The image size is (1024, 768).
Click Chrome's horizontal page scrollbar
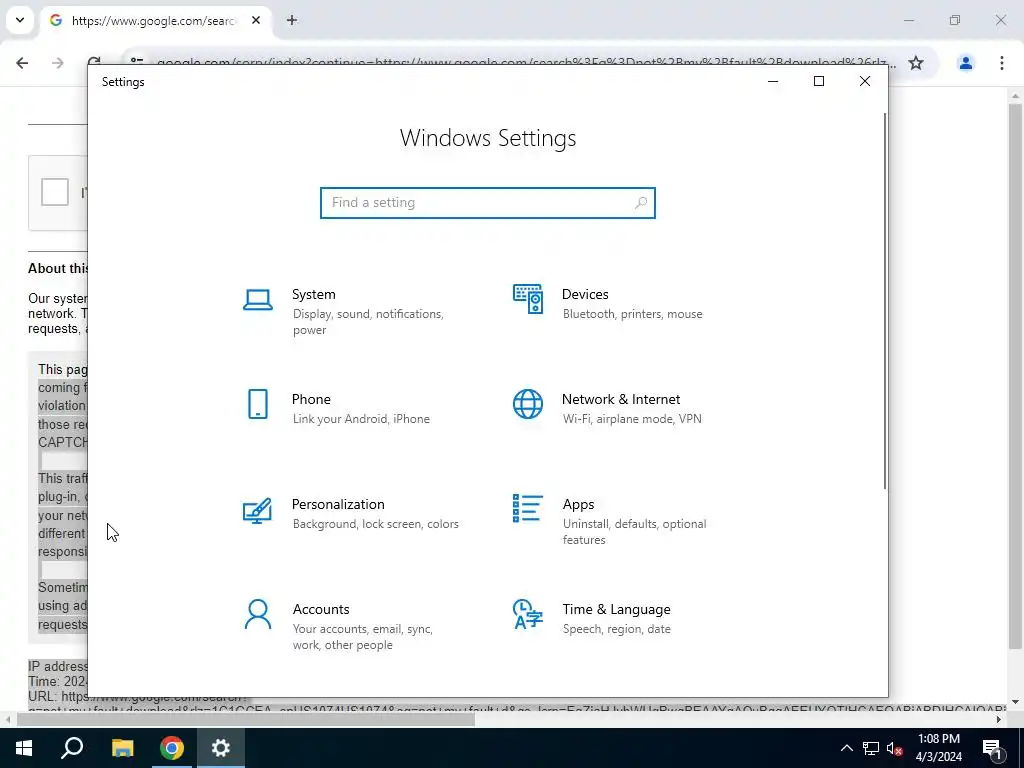point(246,720)
